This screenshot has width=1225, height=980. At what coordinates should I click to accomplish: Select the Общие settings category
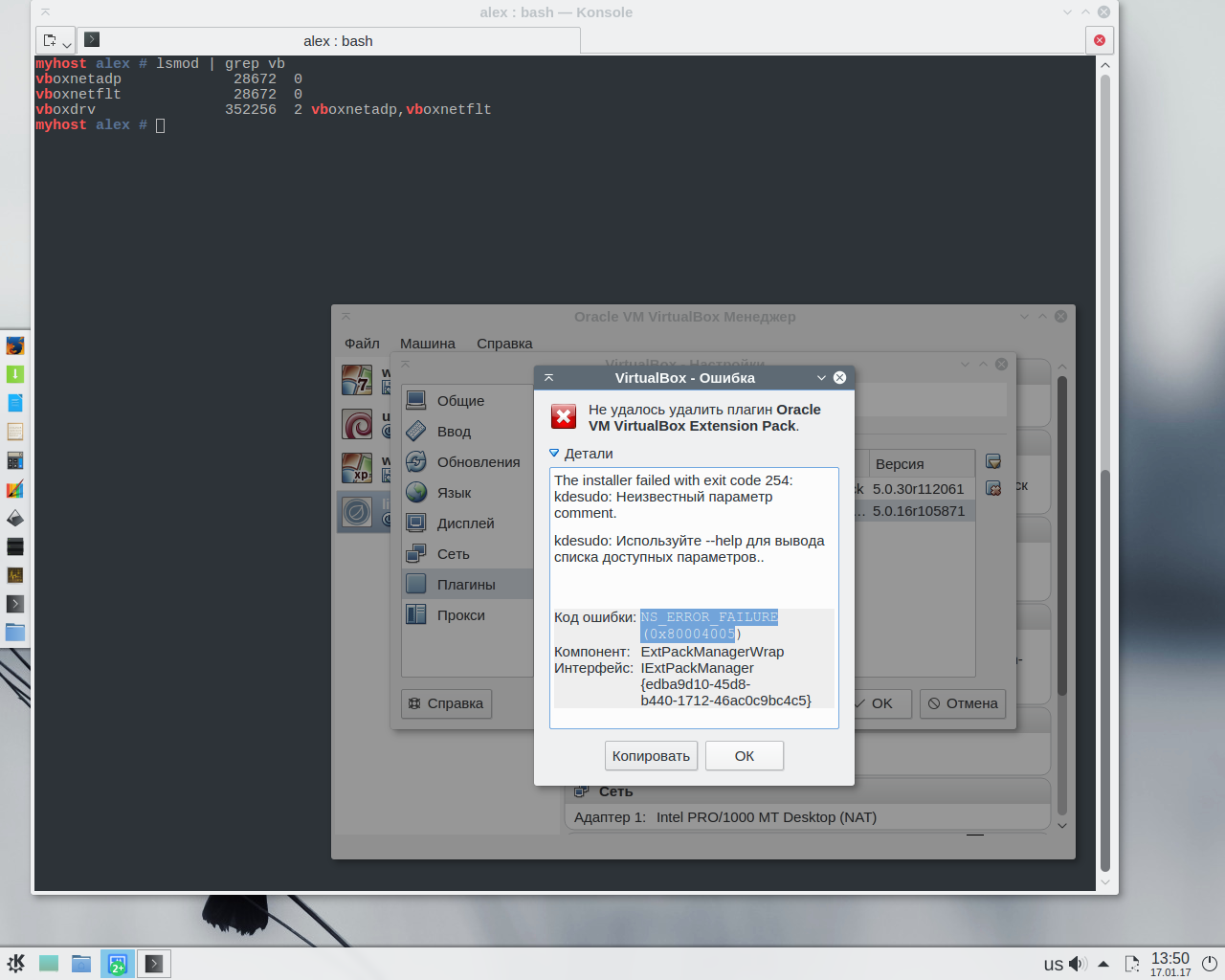(467, 401)
